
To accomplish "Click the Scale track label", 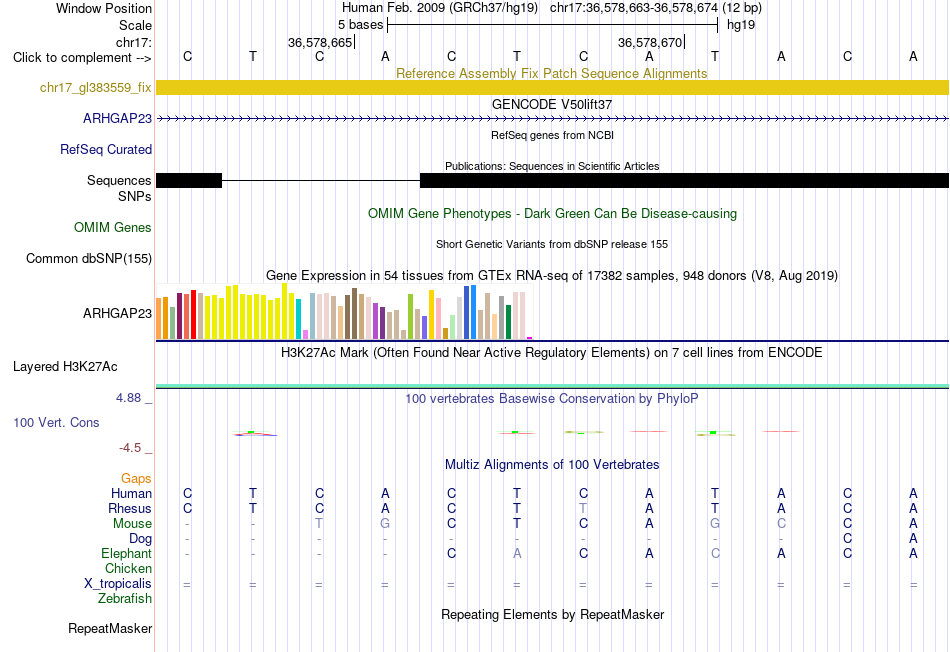I will coord(135,25).
